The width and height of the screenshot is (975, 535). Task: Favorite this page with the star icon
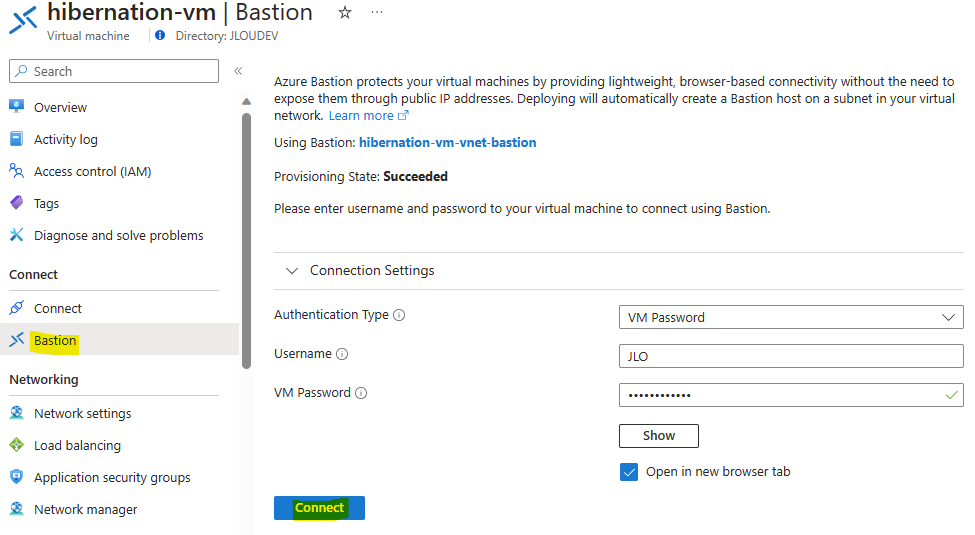(x=345, y=12)
